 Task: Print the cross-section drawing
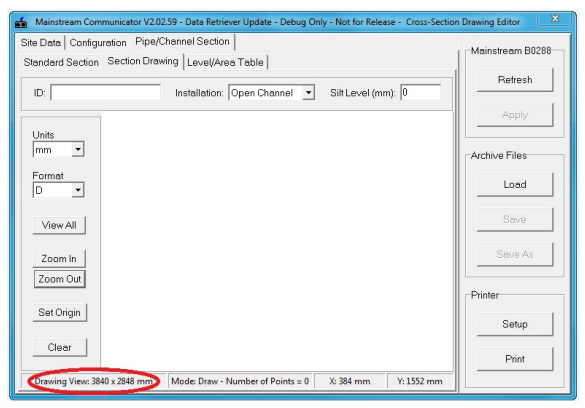515,359
